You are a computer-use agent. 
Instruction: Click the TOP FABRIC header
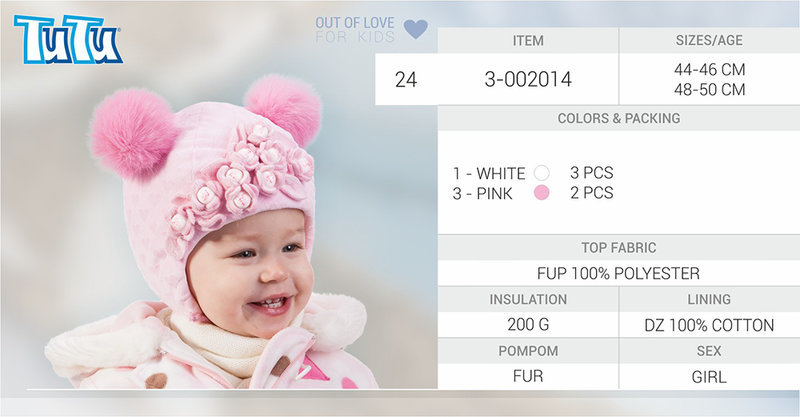coord(619,248)
